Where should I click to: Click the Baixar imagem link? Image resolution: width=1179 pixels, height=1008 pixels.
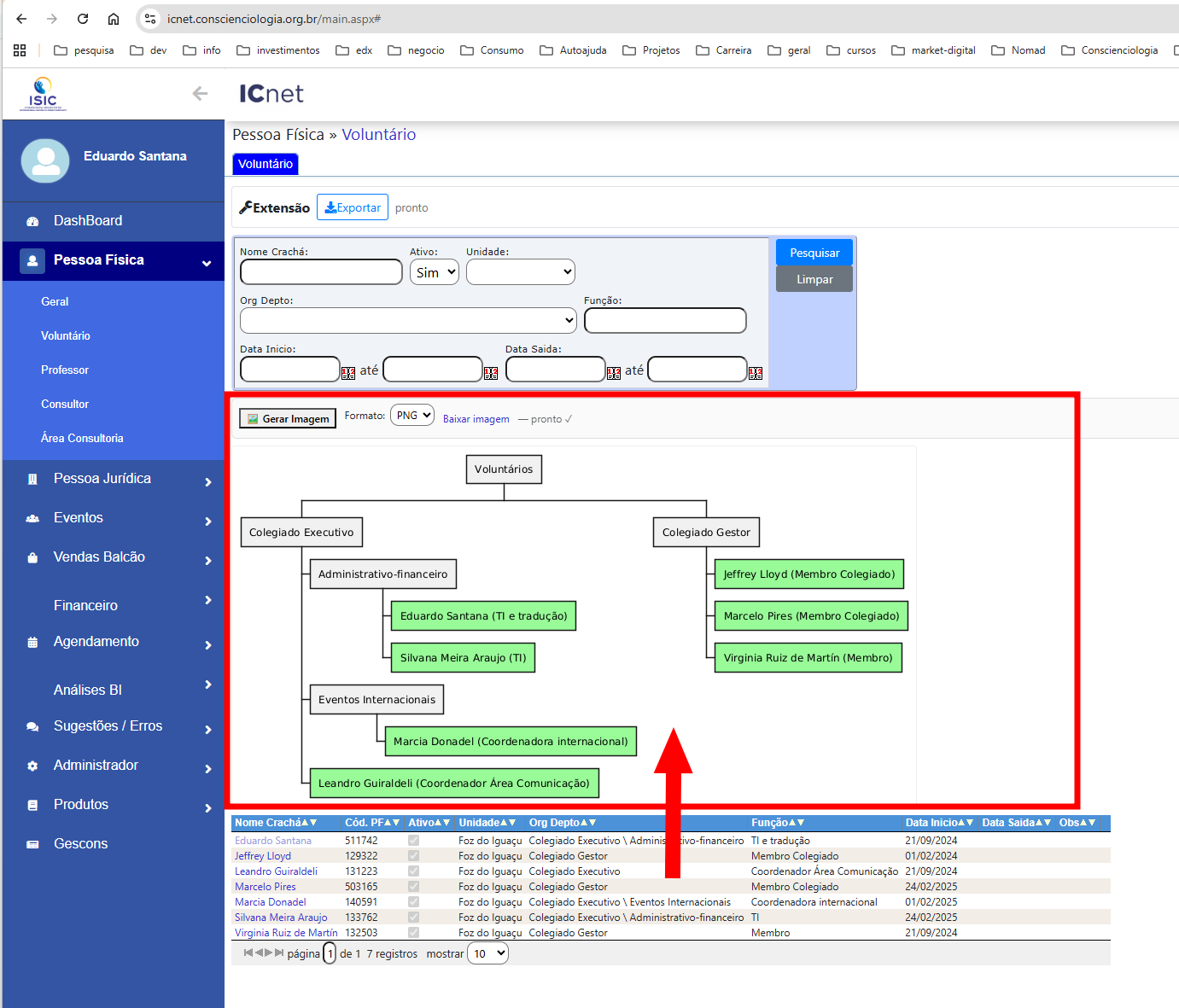point(476,419)
